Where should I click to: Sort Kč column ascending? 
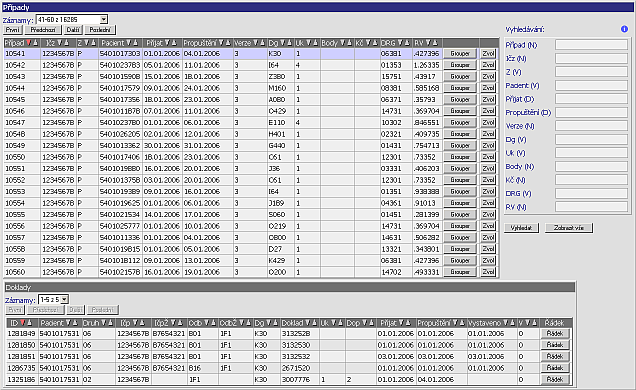pyautogui.click(x=374, y=43)
